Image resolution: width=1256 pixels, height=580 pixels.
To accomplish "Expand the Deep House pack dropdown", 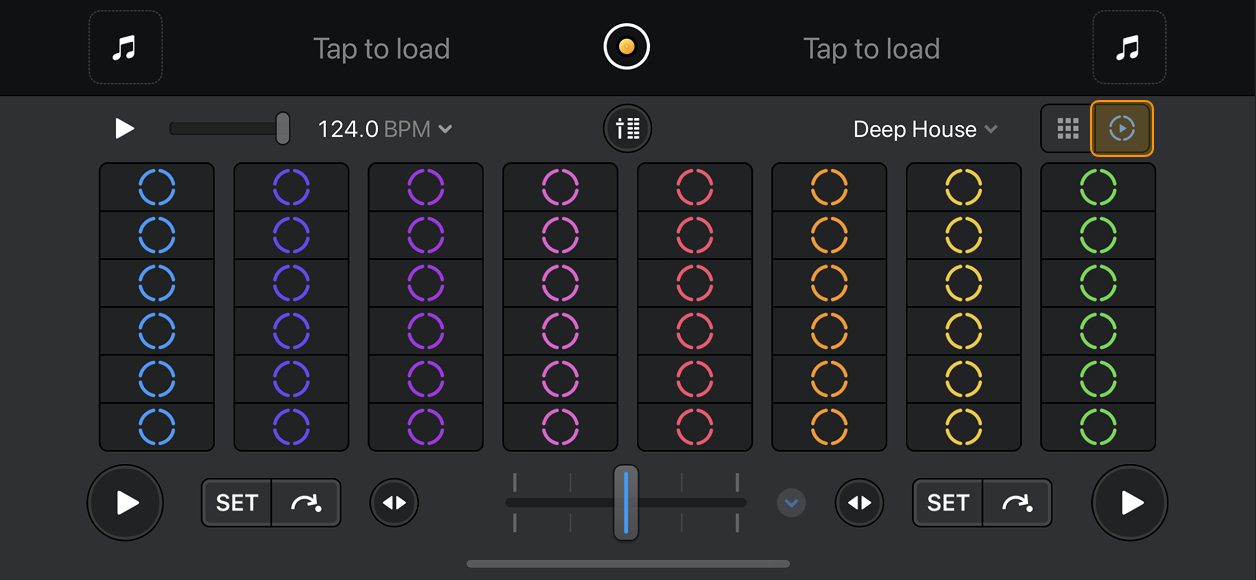I will pyautogui.click(x=925, y=129).
